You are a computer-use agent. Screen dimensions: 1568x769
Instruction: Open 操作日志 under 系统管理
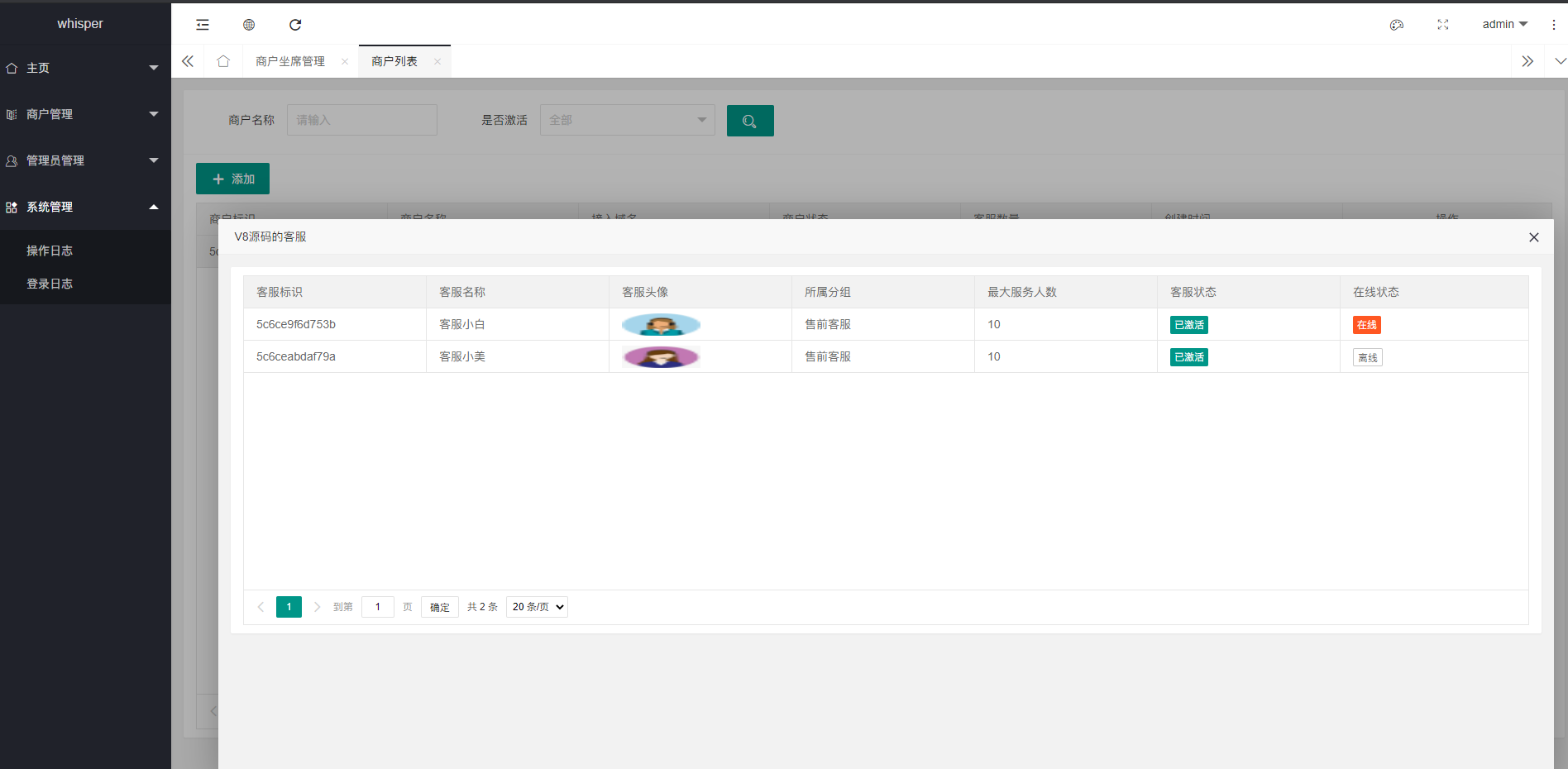pyautogui.click(x=50, y=250)
